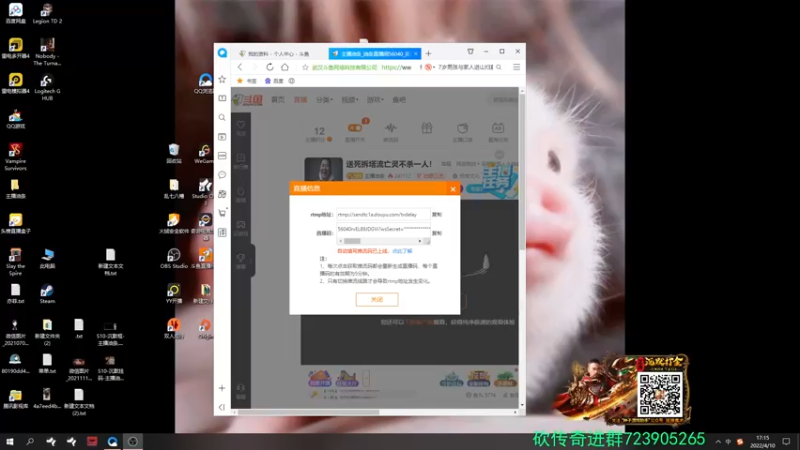This screenshot has height=450, width=800.
Task: Click the page vertical scrollbar
Action: tap(521, 171)
